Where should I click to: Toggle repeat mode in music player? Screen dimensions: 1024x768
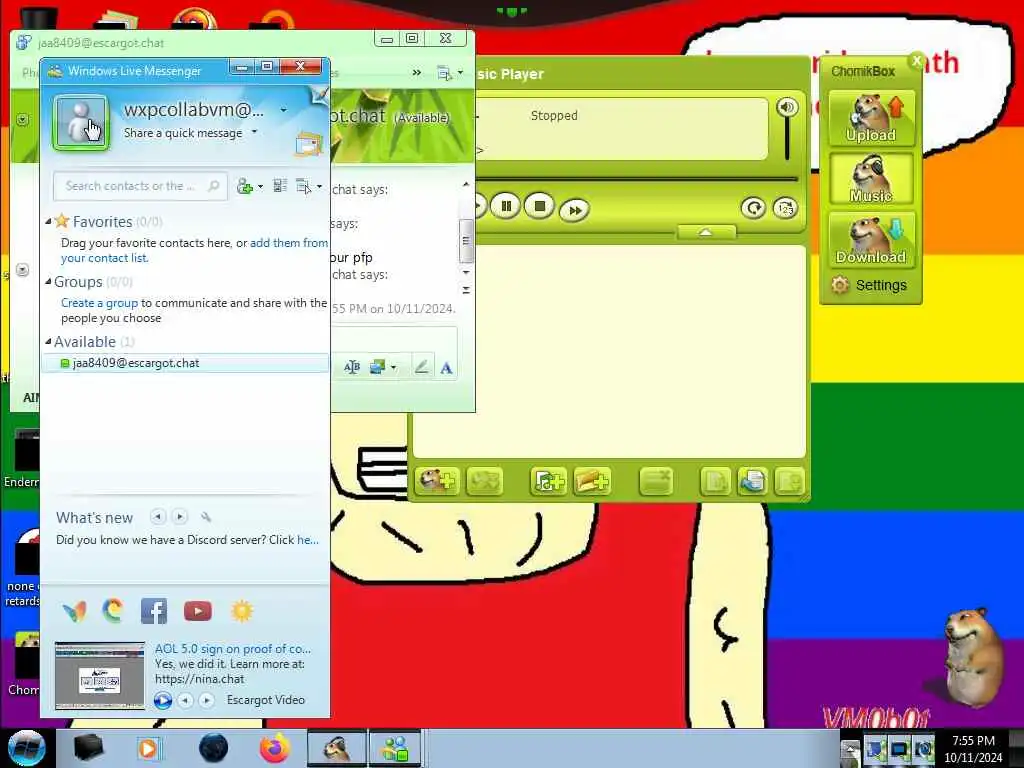pyautogui.click(x=753, y=208)
